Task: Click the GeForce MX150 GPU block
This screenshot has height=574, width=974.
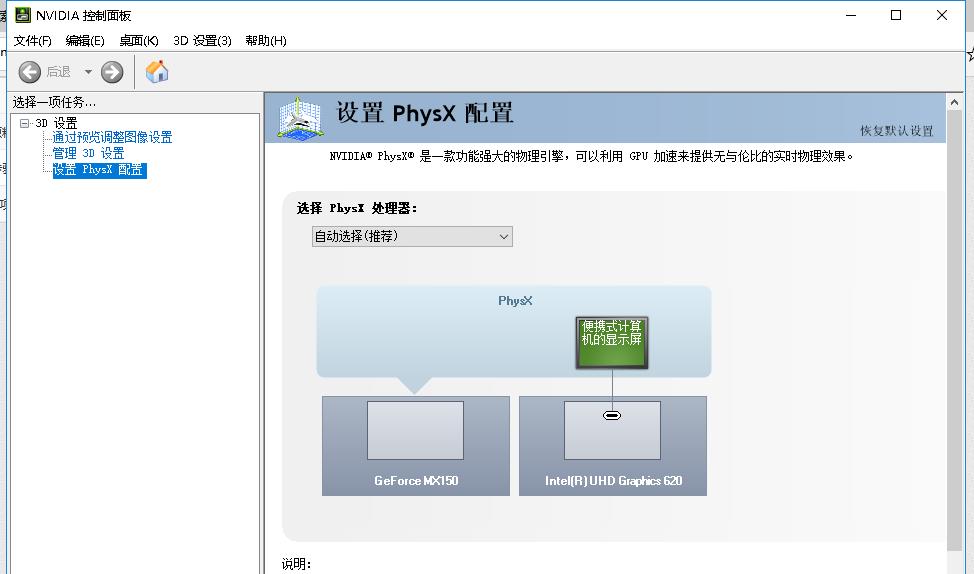Action: pos(416,446)
